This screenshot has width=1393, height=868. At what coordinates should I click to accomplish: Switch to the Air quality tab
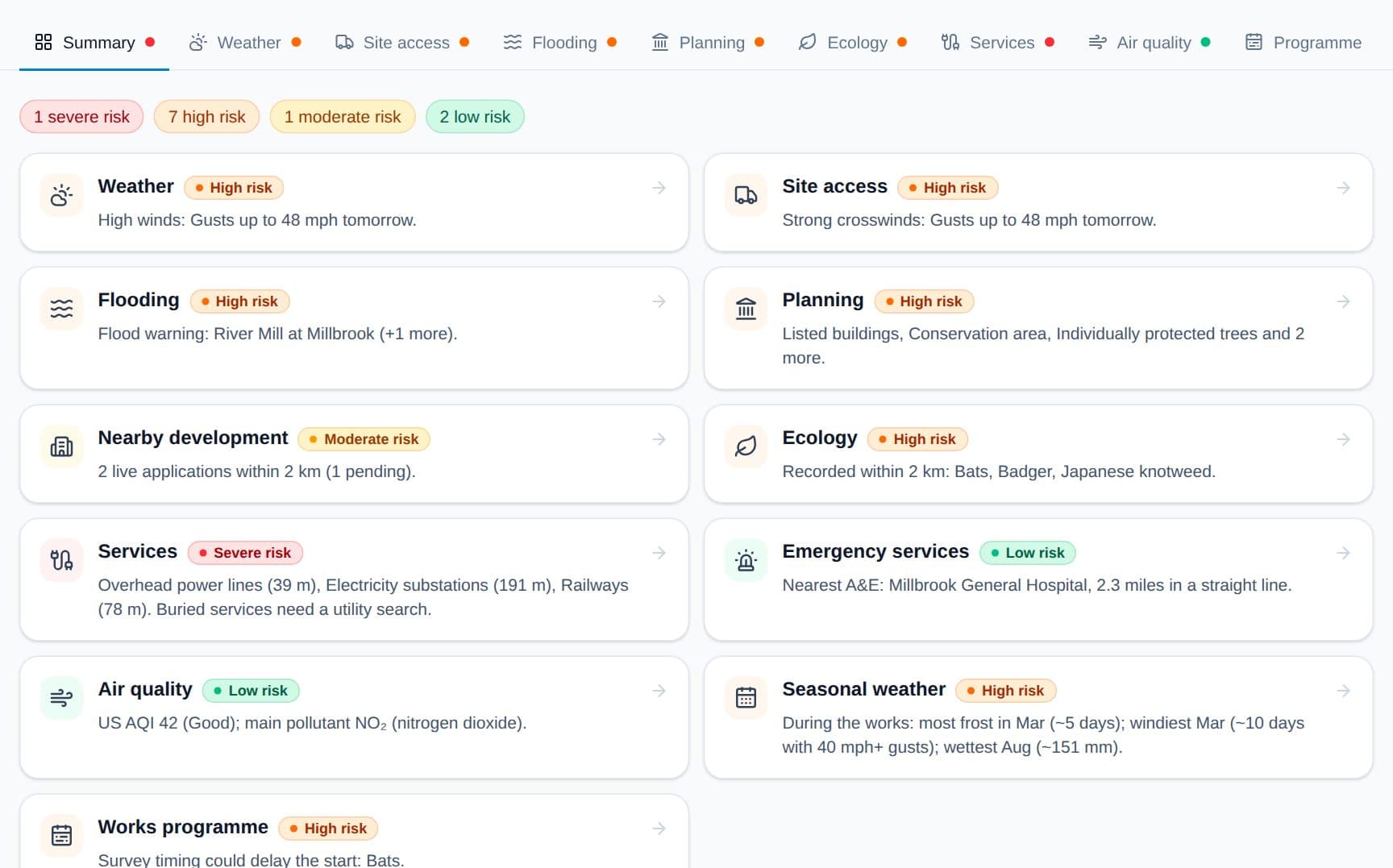coord(1150,43)
